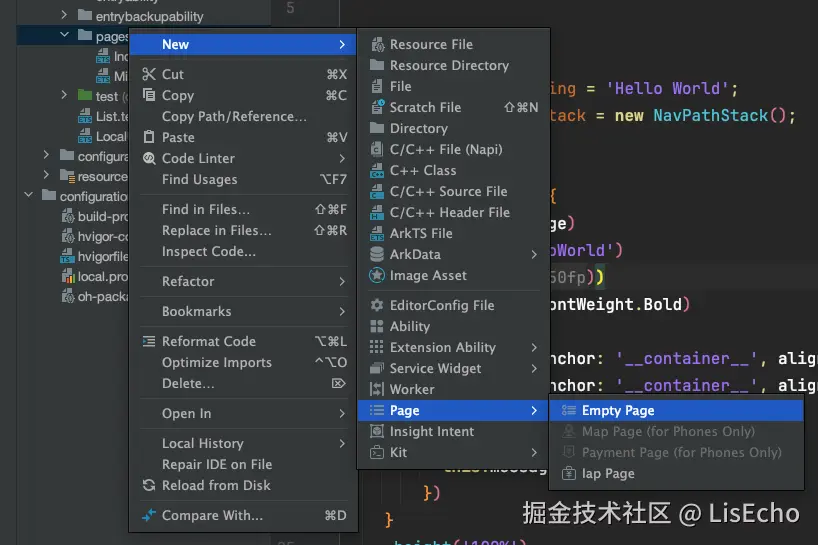
Task: Click the C/C++ Header File icon
Action: point(377,212)
